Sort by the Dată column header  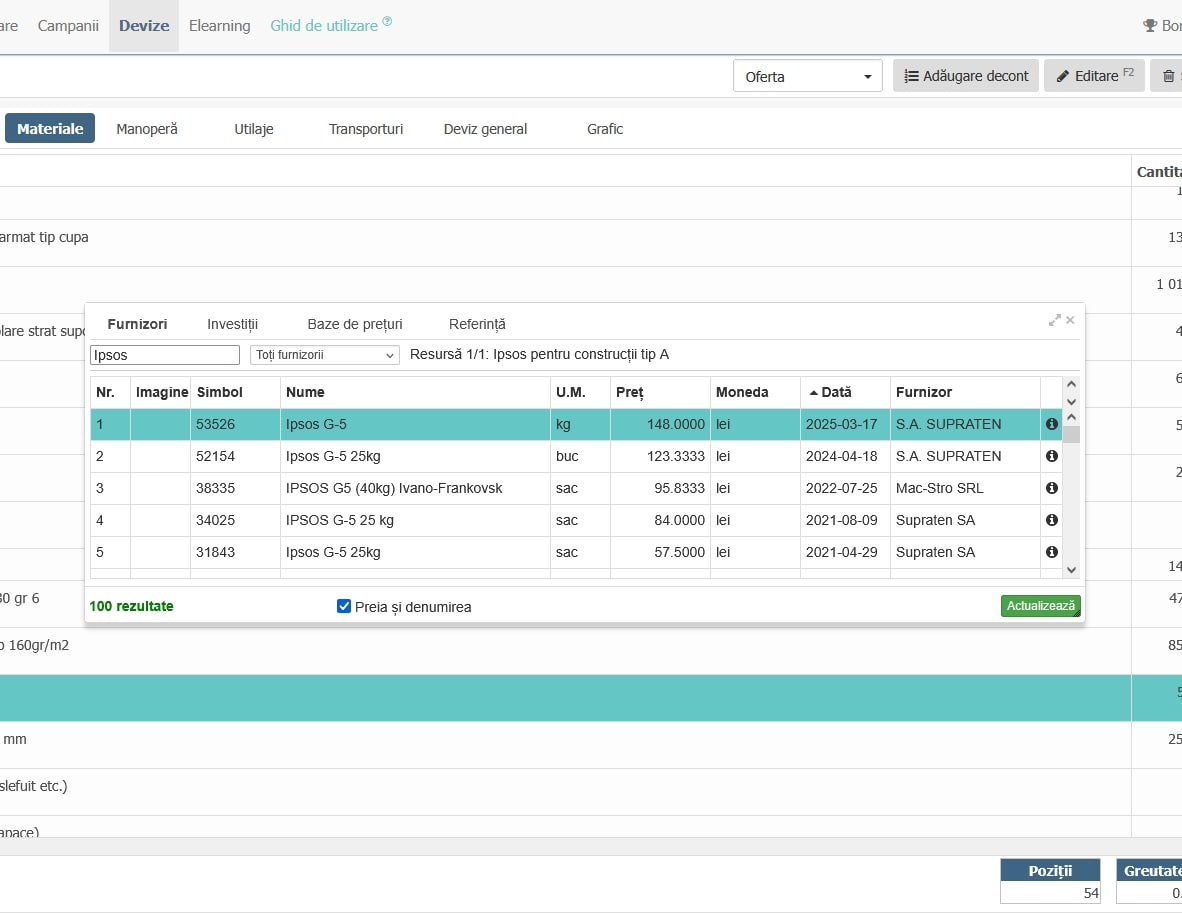coord(836,392)
